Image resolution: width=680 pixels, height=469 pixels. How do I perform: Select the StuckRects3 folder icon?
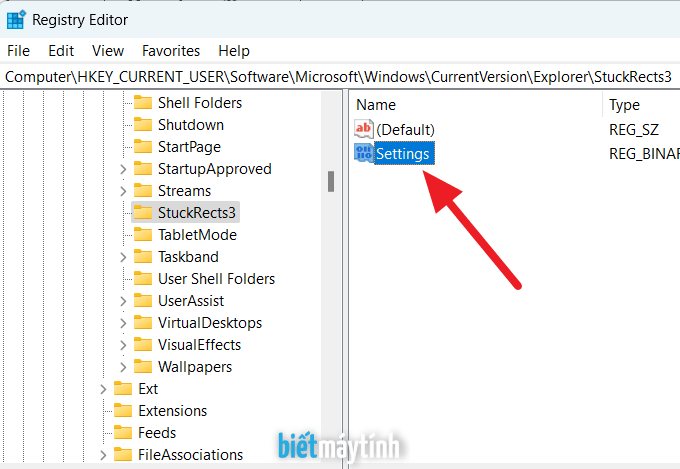click(x=143, y=213)
